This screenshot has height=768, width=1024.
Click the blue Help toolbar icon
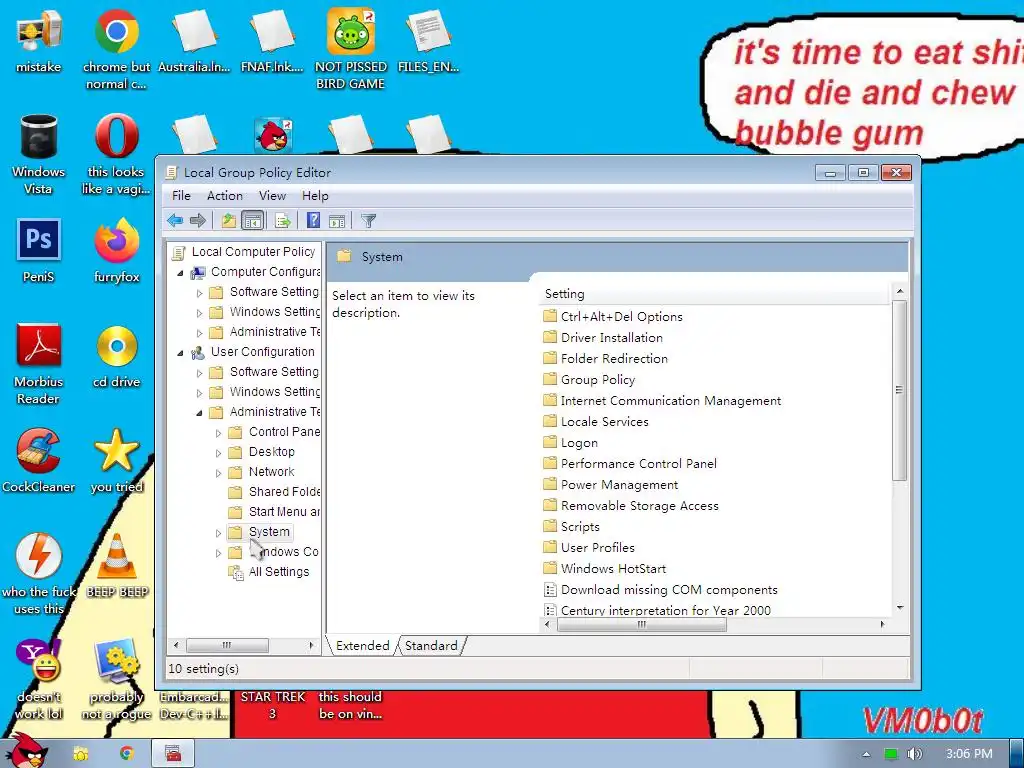313,221
